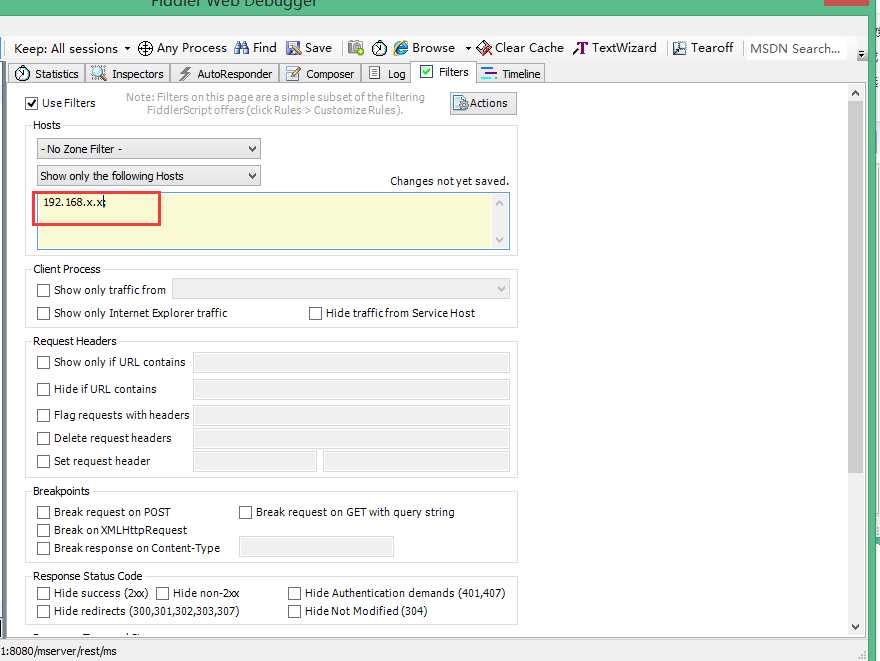
Task: Switch to the Statistics tab
Action: pos(47,74)
